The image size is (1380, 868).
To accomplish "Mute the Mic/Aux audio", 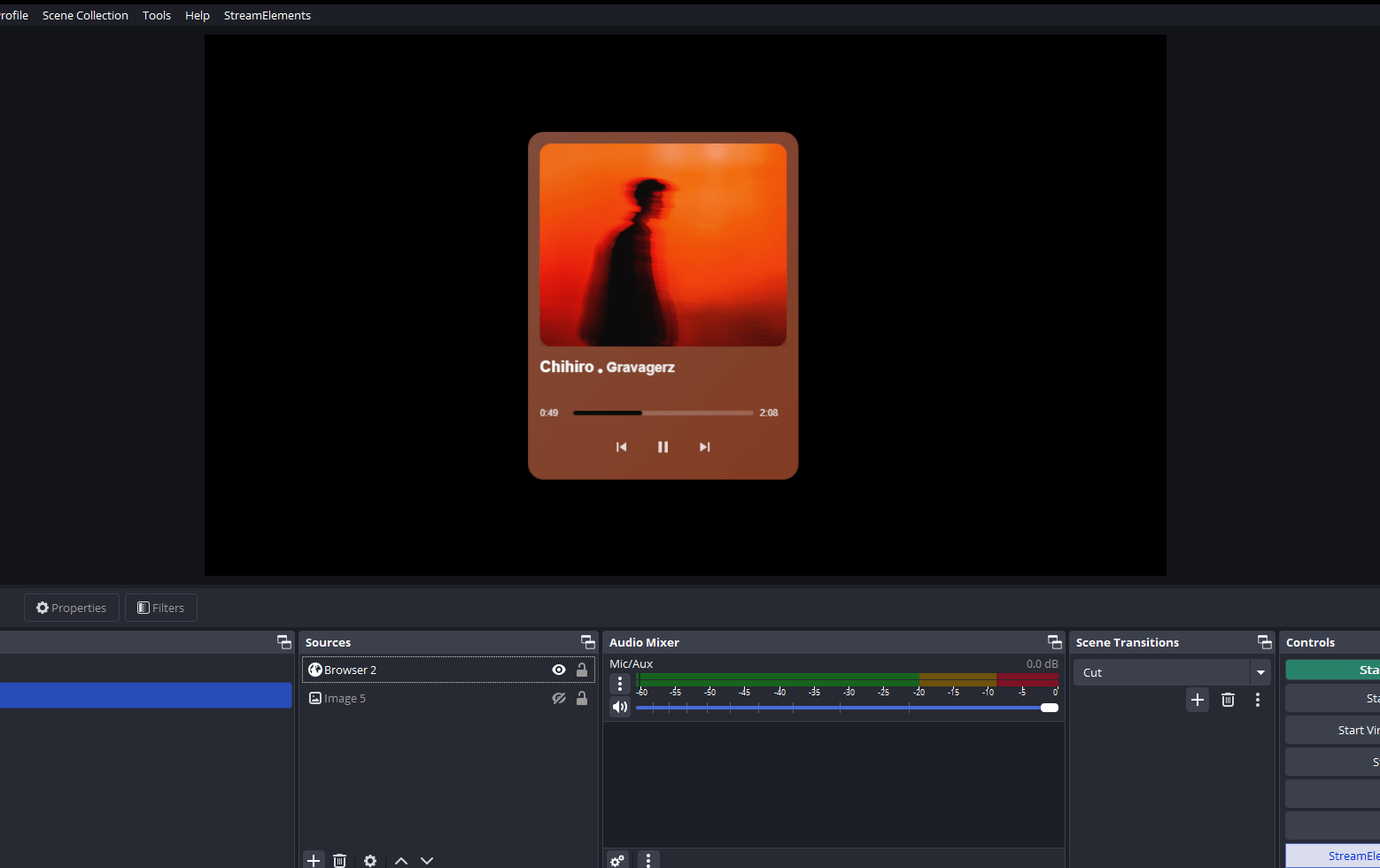I will click(620, 707).
